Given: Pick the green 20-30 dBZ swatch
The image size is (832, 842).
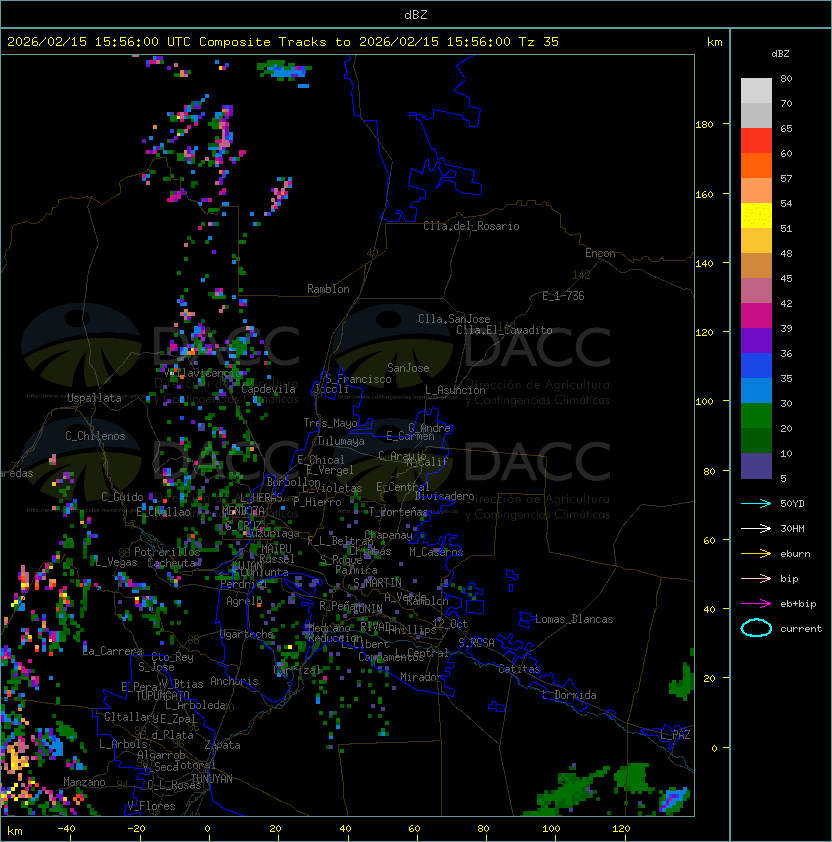Looking at the screenshot, I should point(756,415).
